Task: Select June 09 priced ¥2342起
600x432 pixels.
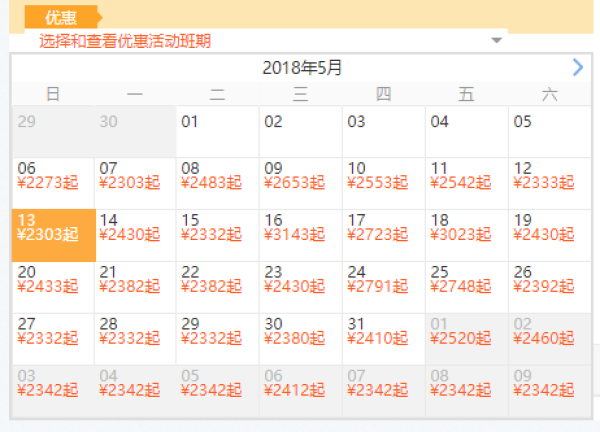Action: (x=550, y=391)
